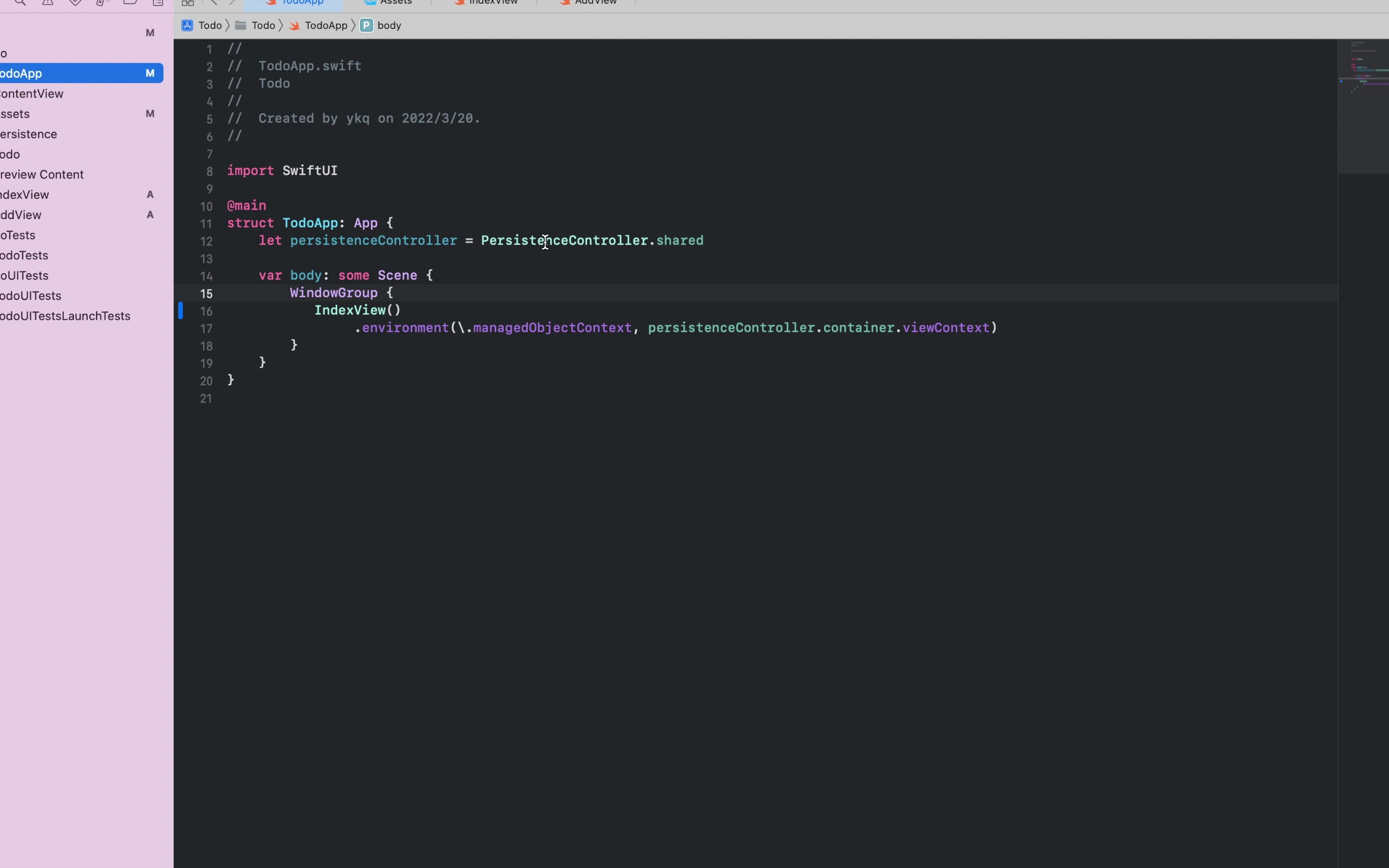Click the search navigator magnifier icon
Screen dimensions: 1389x868
(20, 3)
